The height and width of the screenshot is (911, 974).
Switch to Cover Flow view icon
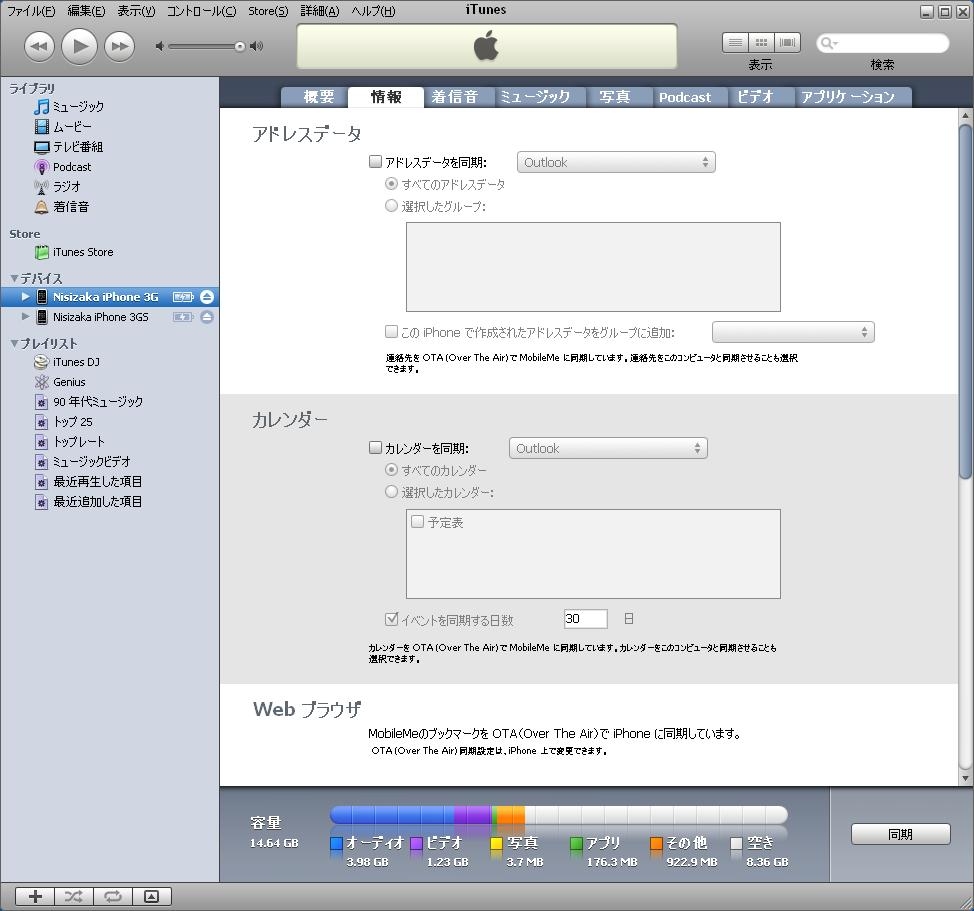tap(788, 43)
